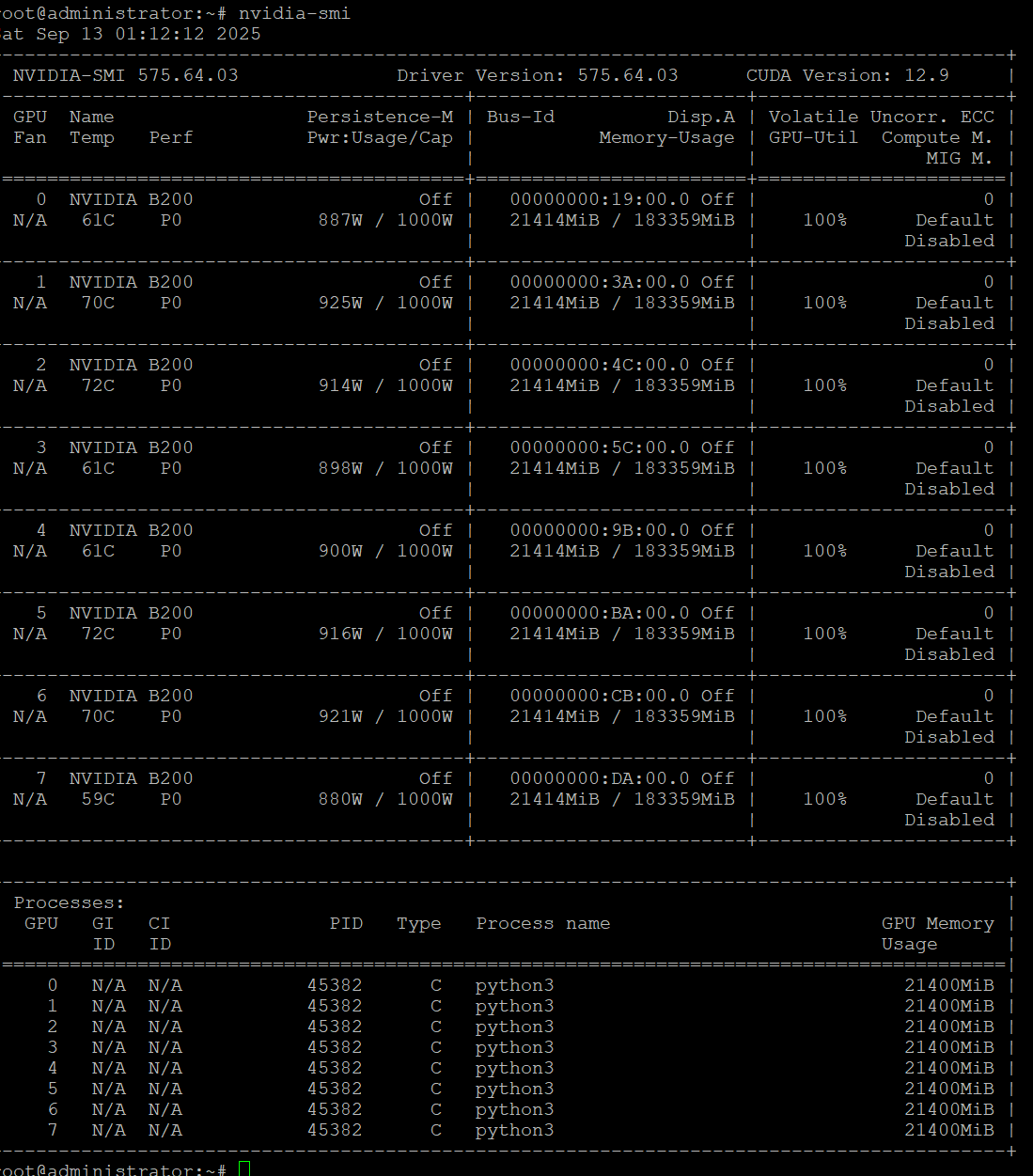This screenshot has height=1176, width=1033.
Task: Click the nvidia-smi command text at the top prompt
Action: point(293,13)
